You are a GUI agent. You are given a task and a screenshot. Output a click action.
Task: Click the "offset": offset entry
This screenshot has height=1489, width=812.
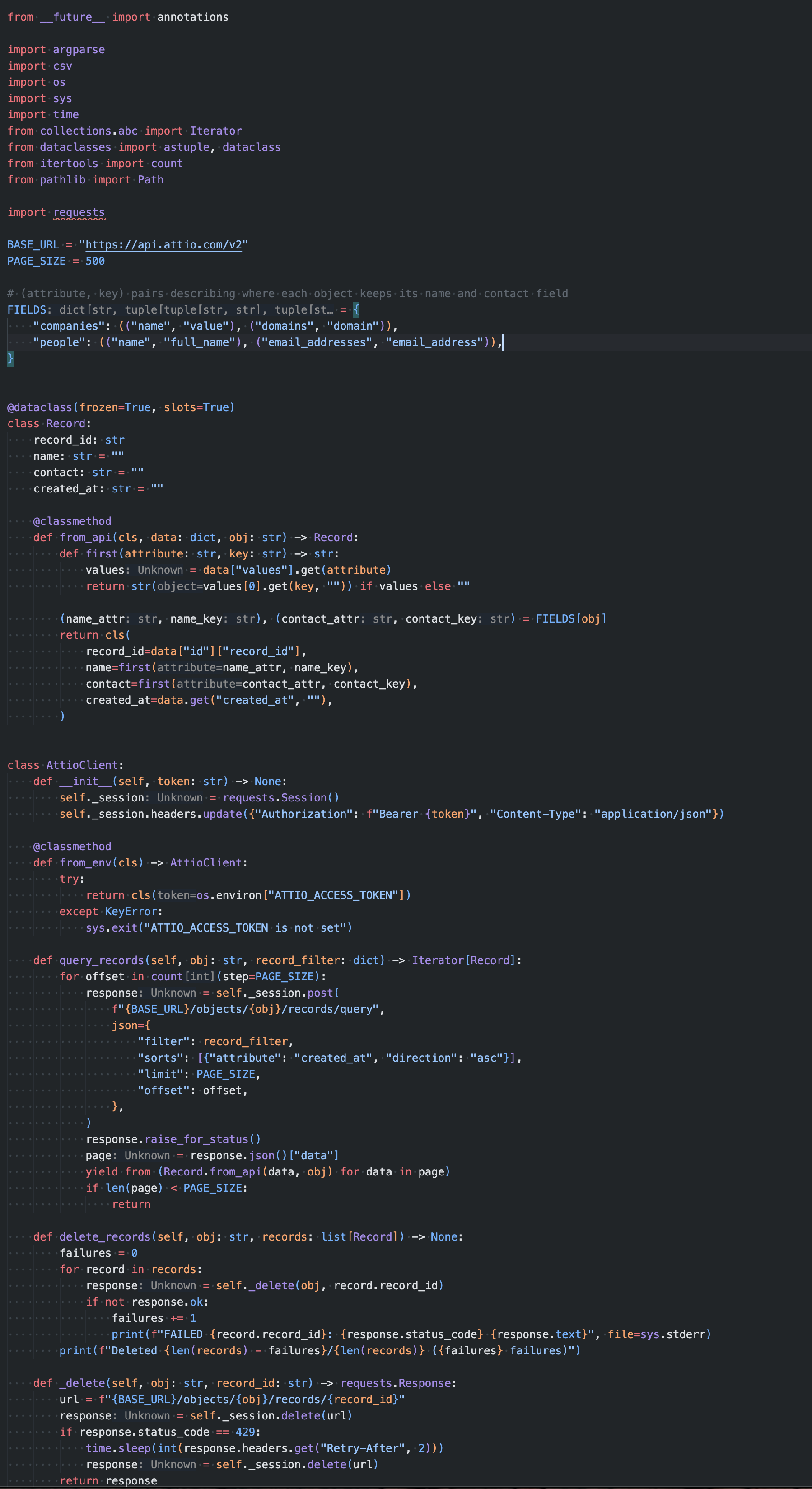tap(193, 1090)
